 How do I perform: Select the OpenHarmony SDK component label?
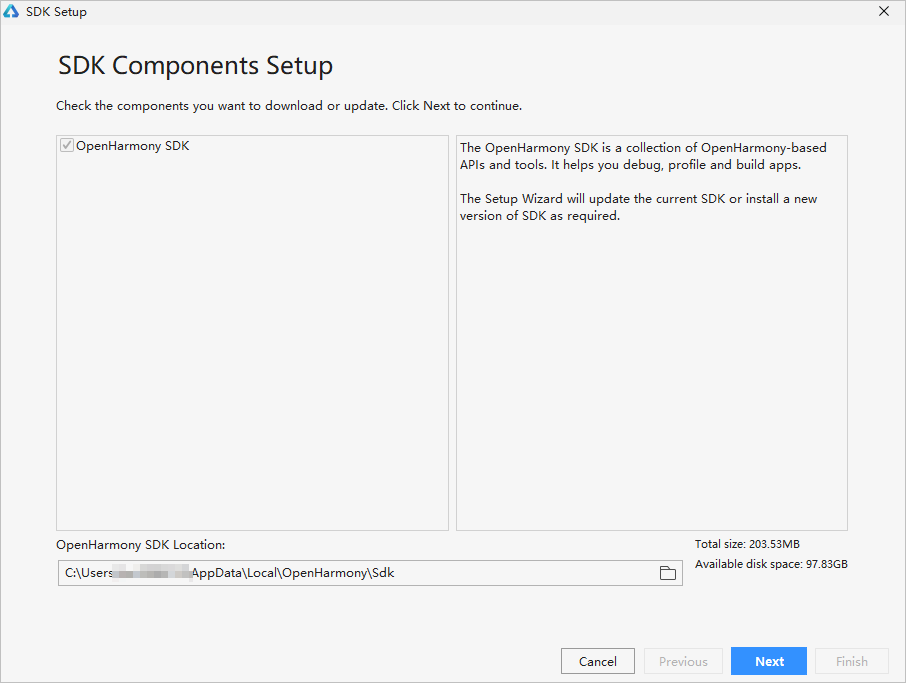coord(132,146)
